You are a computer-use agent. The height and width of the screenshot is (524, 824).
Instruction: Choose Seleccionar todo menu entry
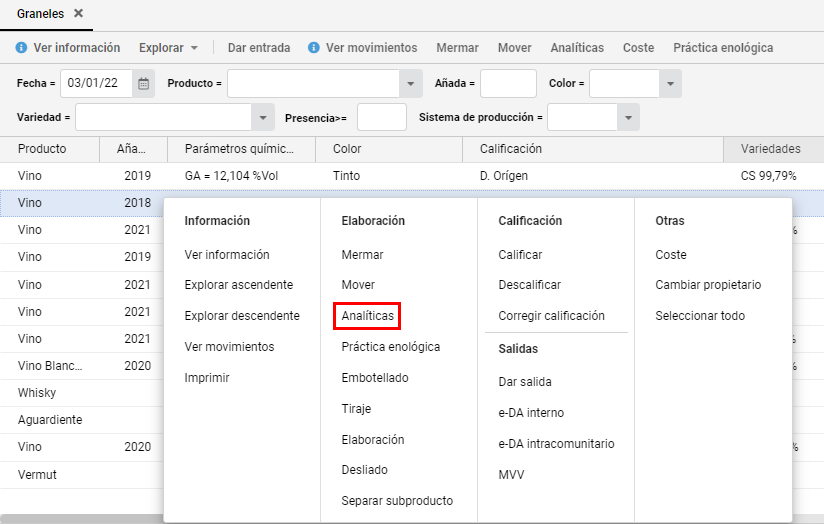tap(700, 316)
